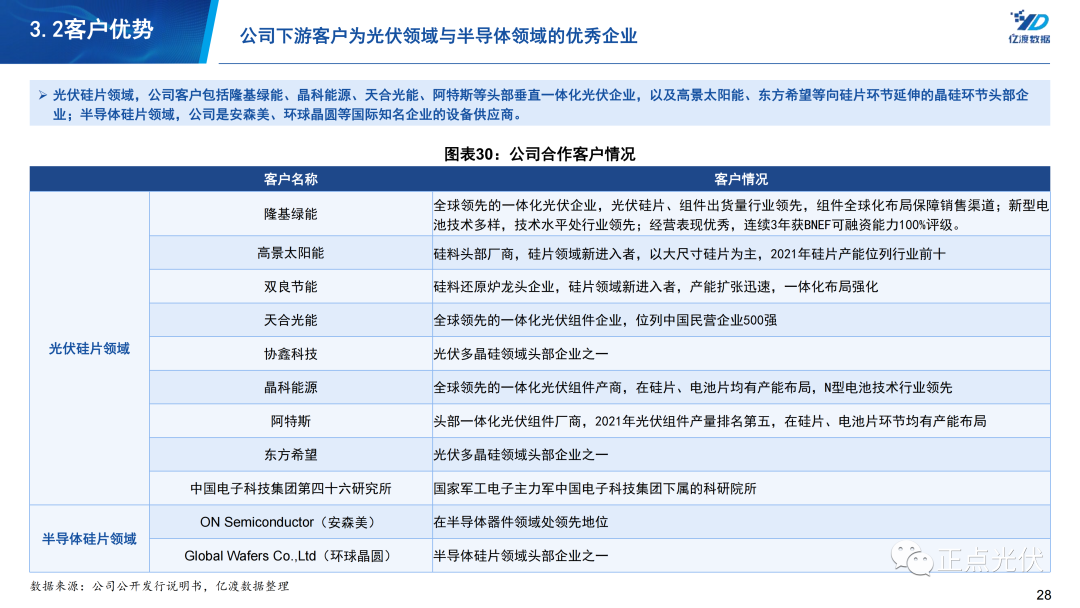Select the description 国家军工电子主力军
The height and width of the screenshot is (608, 1080).
[x=594, y=488]
